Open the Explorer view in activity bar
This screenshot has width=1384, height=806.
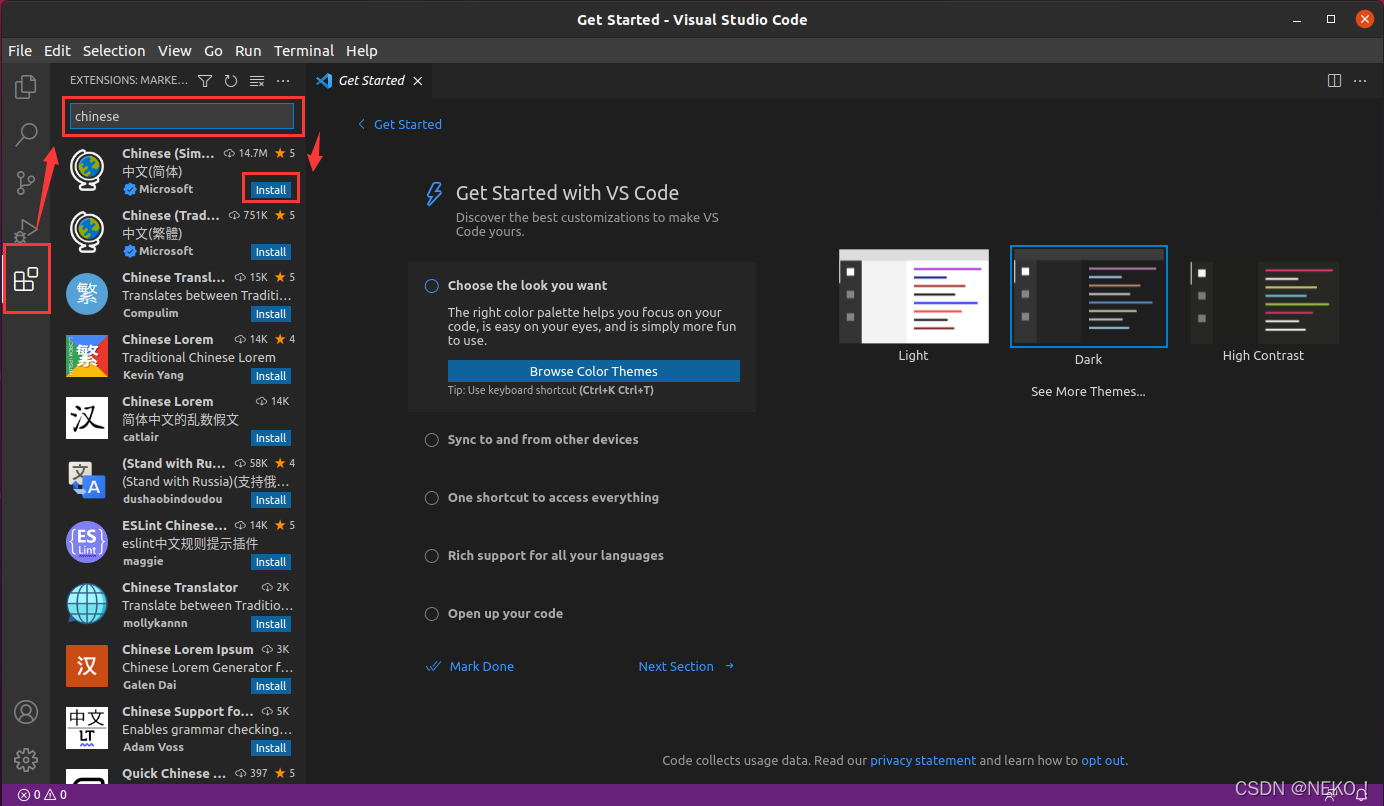click(x=26, y=87)
